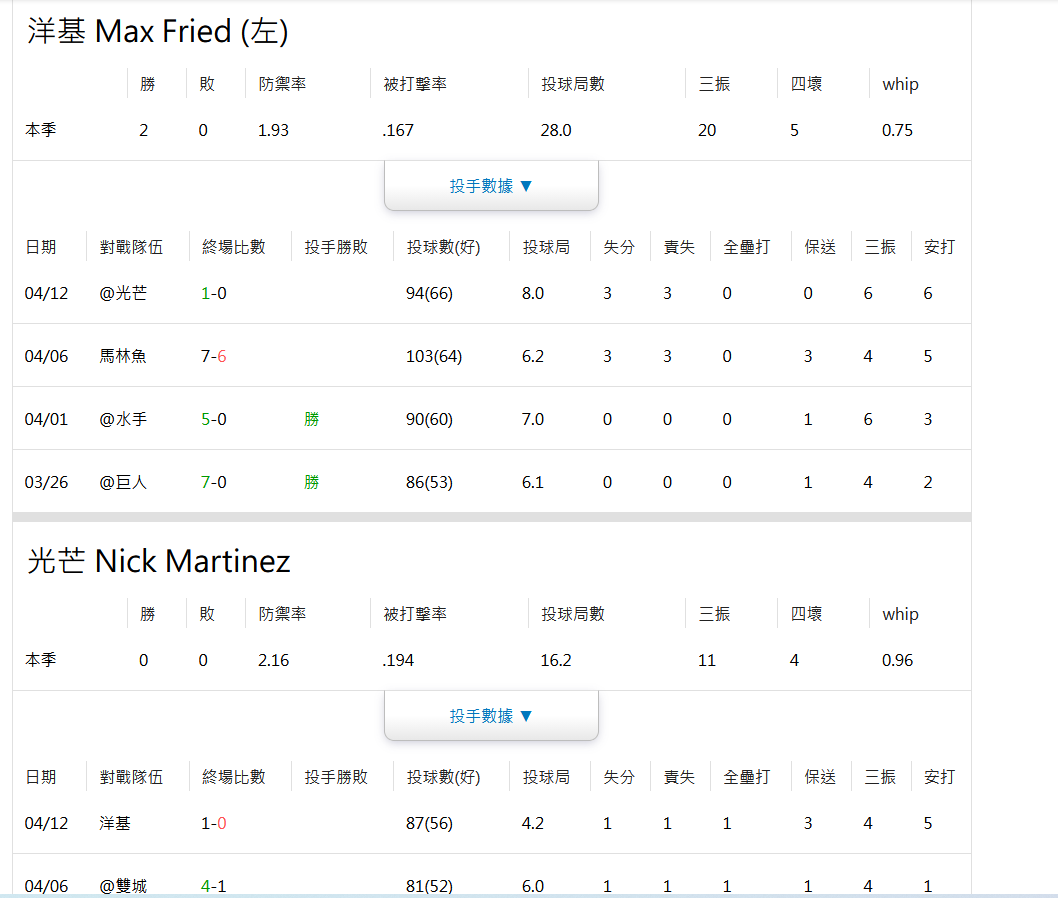This screenshot has width=1058, height=898.
Task: Open the @水手 game from 04/01
Action: [123, 419]
